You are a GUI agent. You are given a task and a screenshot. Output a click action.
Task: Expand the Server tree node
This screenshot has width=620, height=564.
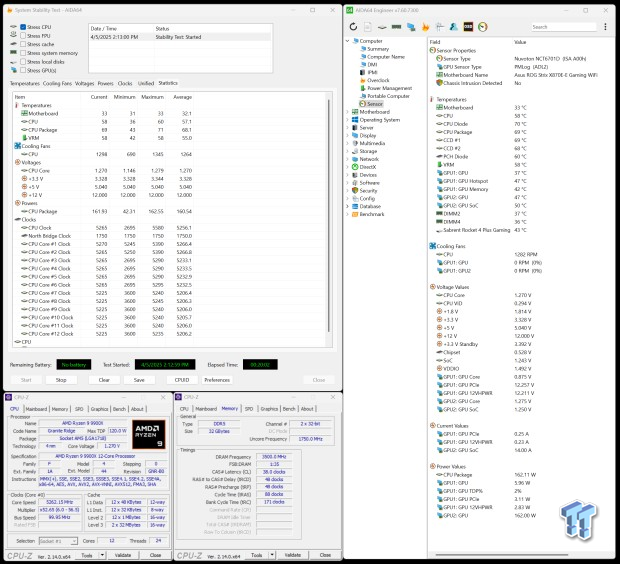pos(348,128)
